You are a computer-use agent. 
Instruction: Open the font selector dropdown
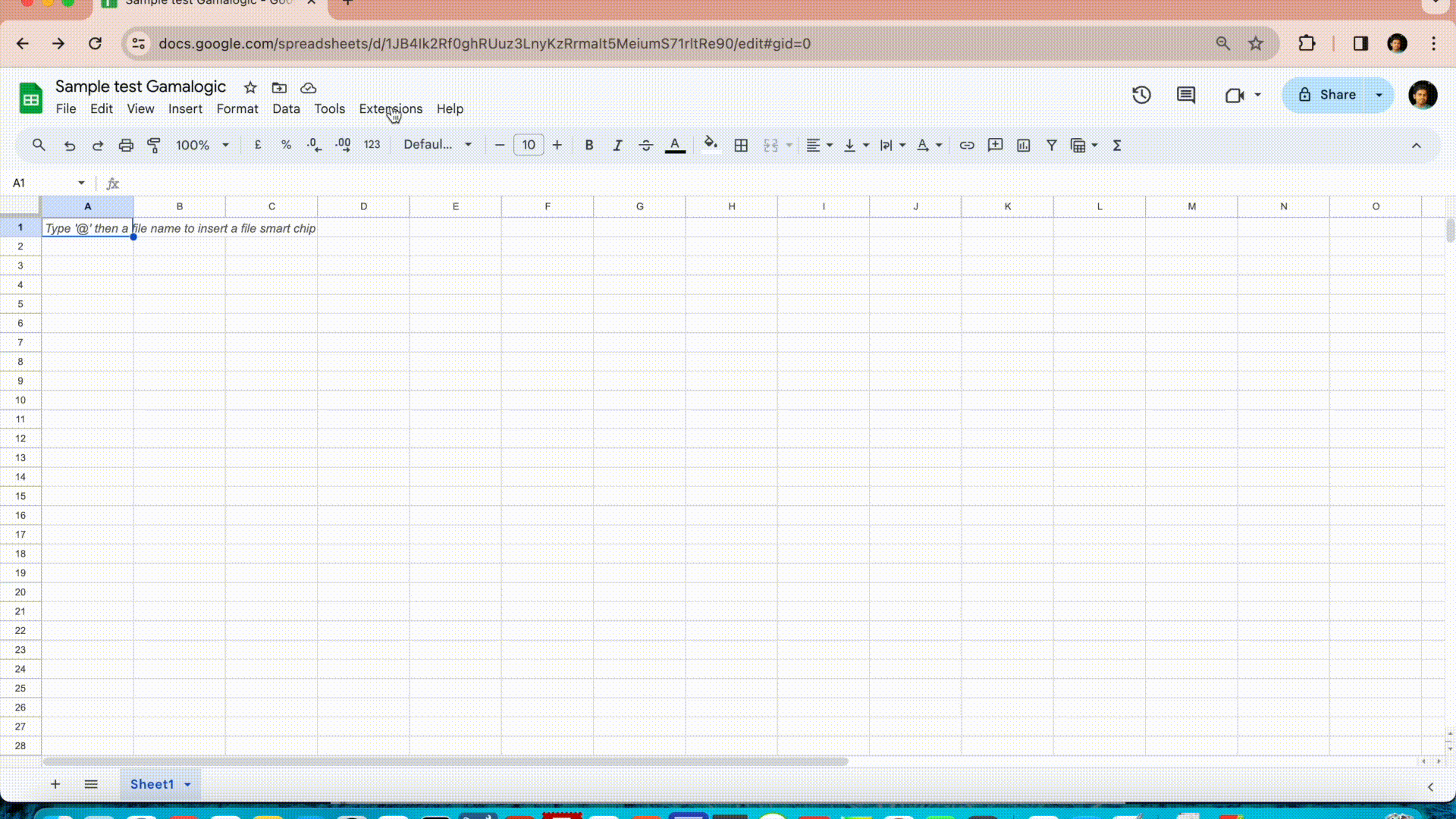coord(438,145)
